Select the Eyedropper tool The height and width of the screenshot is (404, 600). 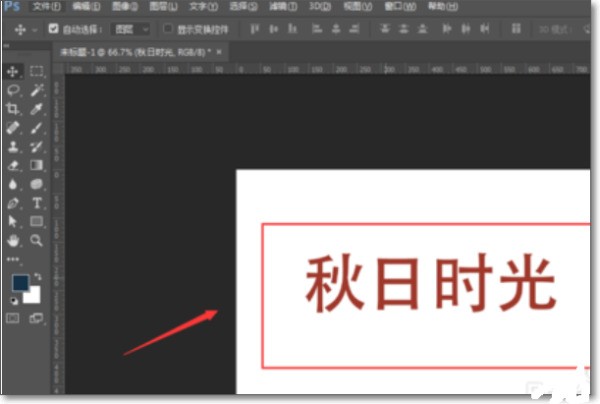tap(36, 108)
